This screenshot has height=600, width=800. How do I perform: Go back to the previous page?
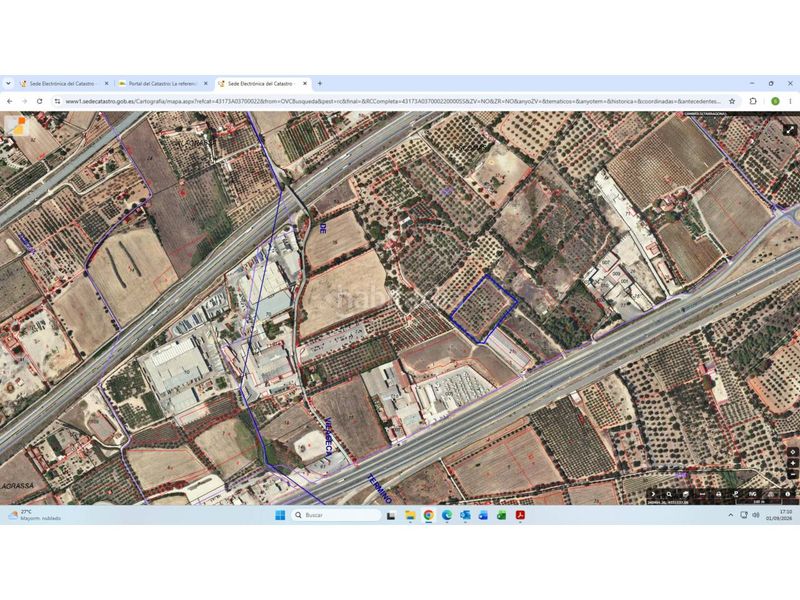(x=10, y=102)
